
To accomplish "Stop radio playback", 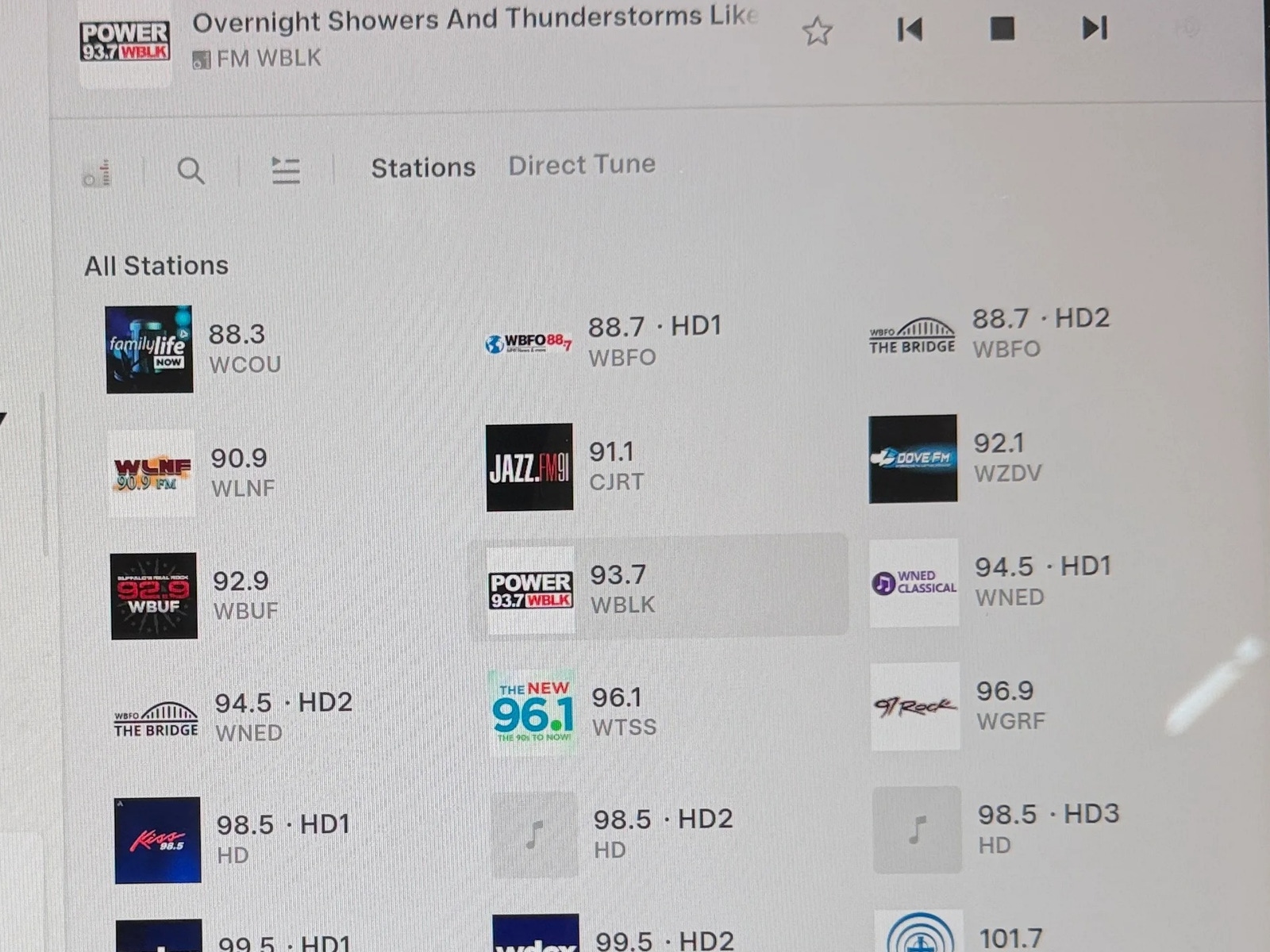I will click(x=1003, y=29).
